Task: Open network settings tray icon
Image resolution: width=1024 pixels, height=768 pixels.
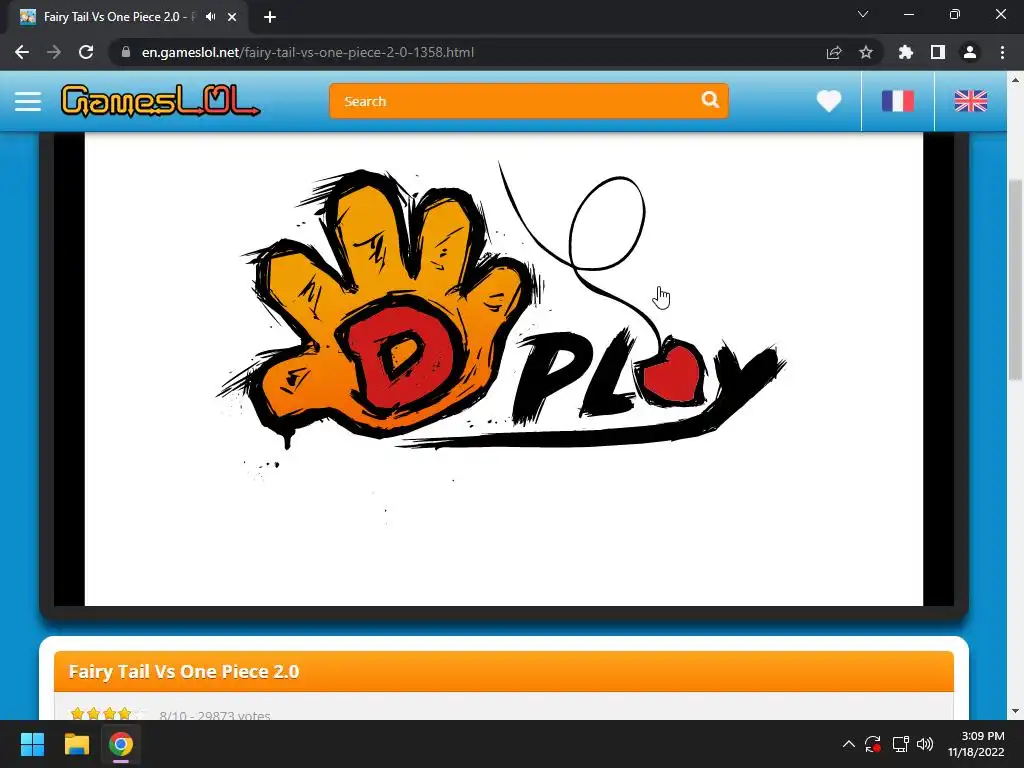Action: point(901,744)
